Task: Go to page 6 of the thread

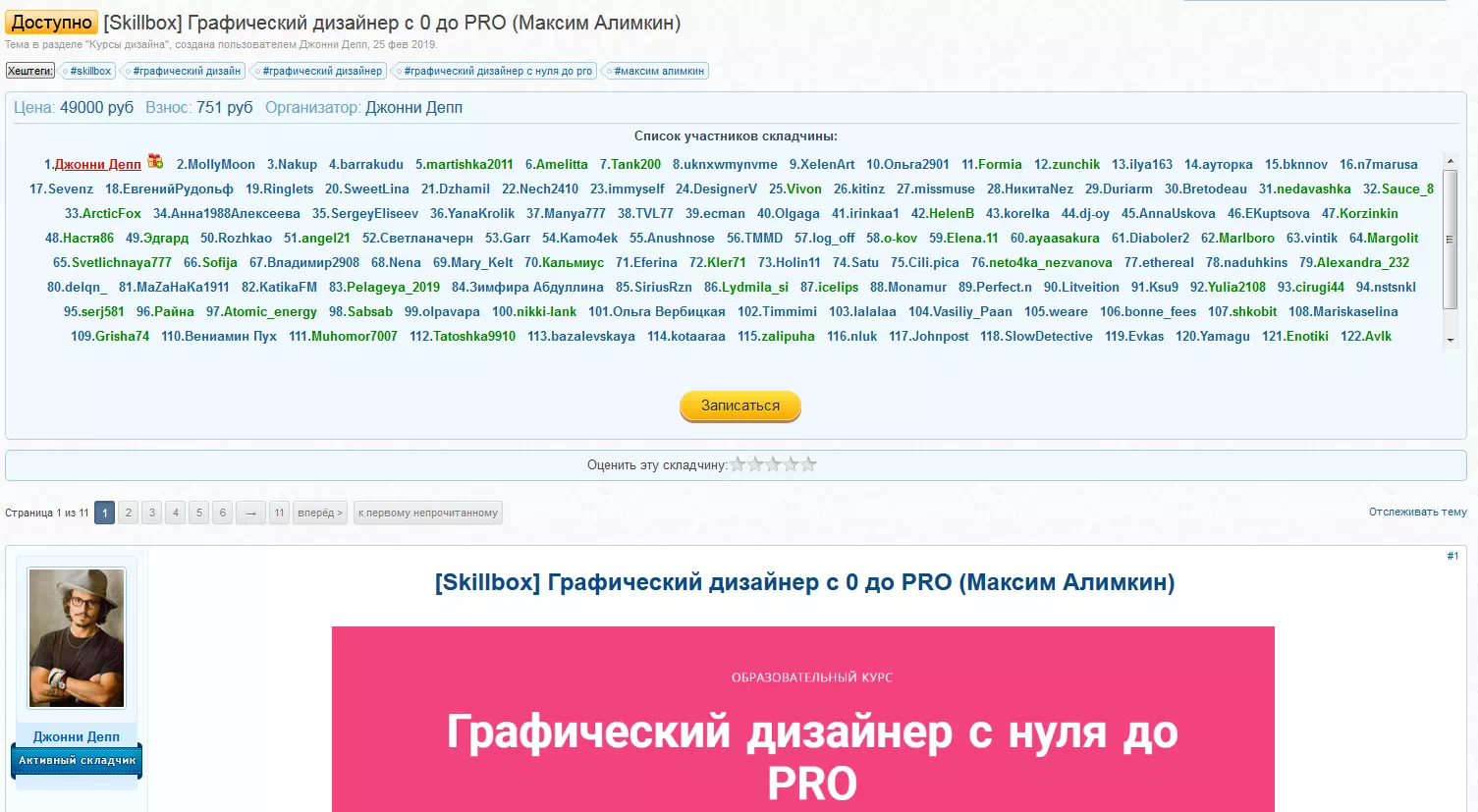Action: tap(223, 513)
